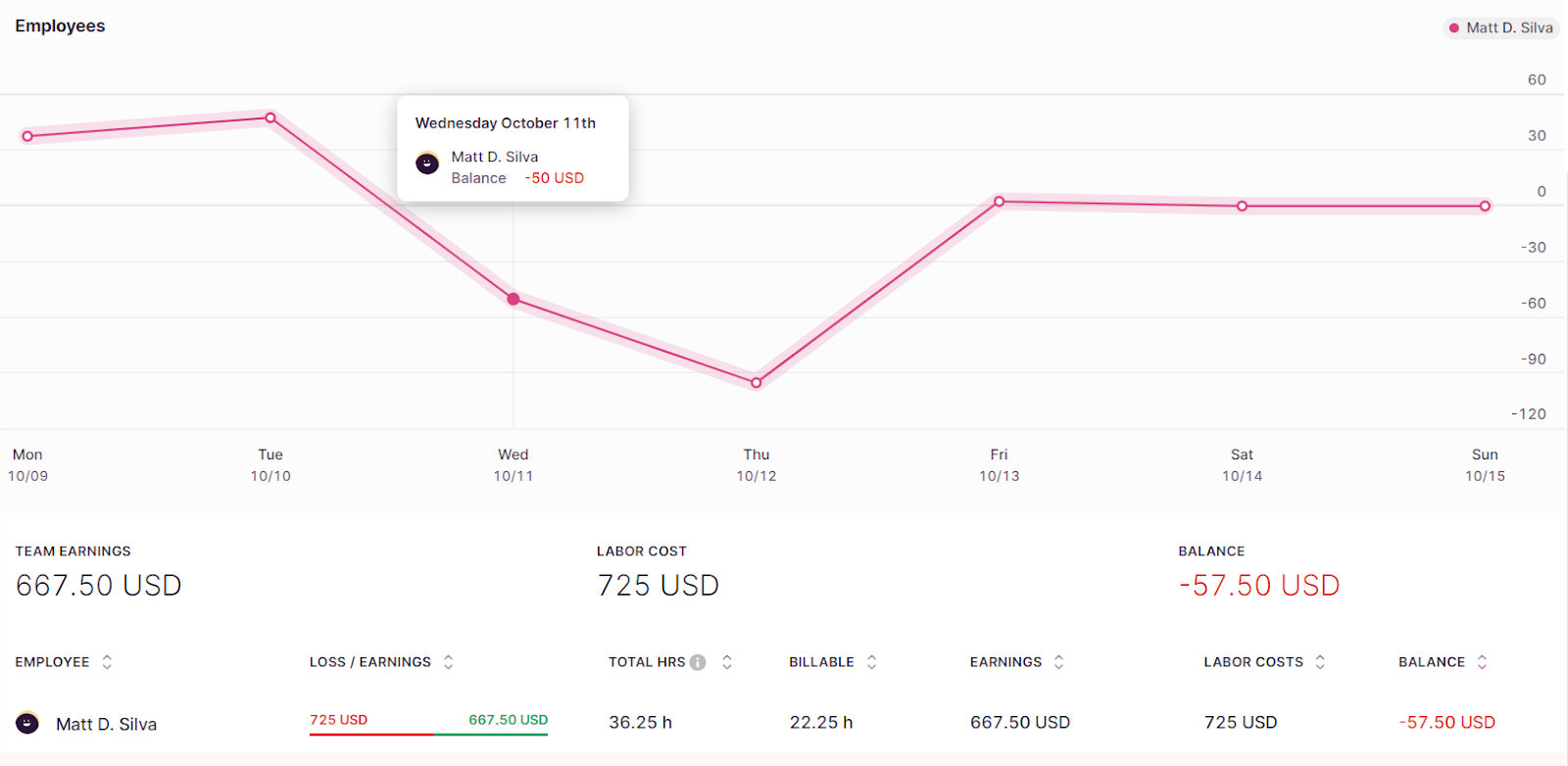1568x766 pixels.
Task: Sort by Billable column arrows
Action: (871, 662)
